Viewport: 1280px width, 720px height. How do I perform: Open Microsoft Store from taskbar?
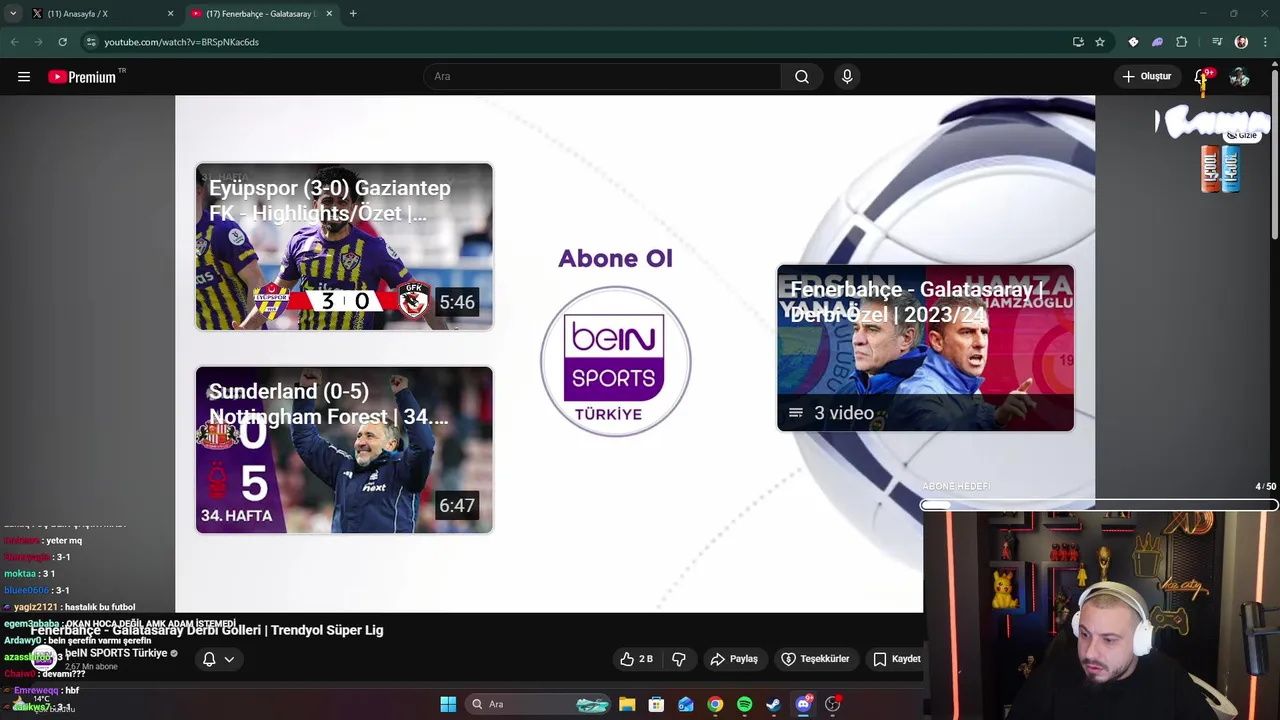point(656,704)
